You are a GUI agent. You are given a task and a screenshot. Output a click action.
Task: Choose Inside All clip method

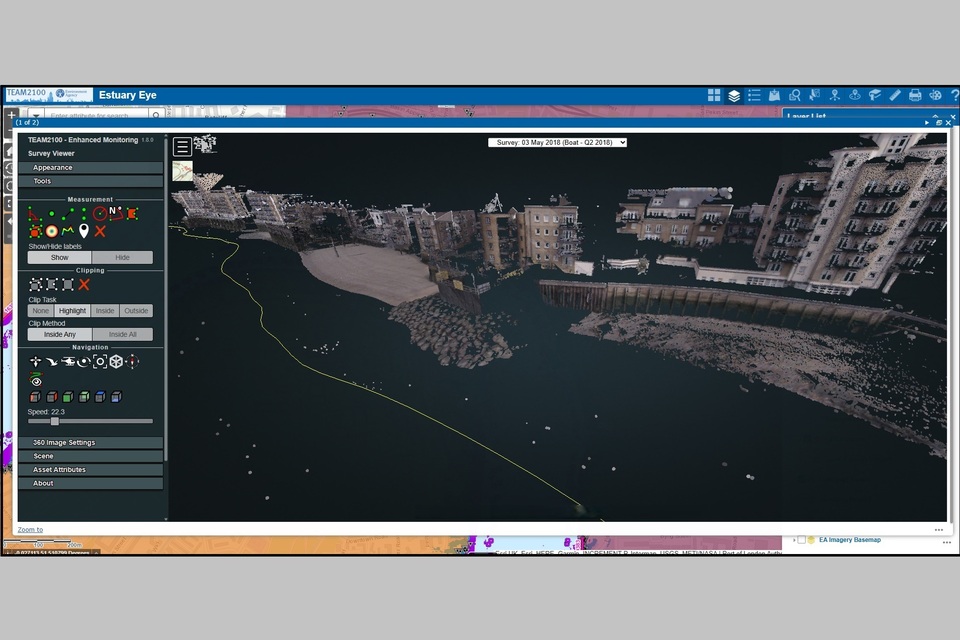tap(122, 334)
